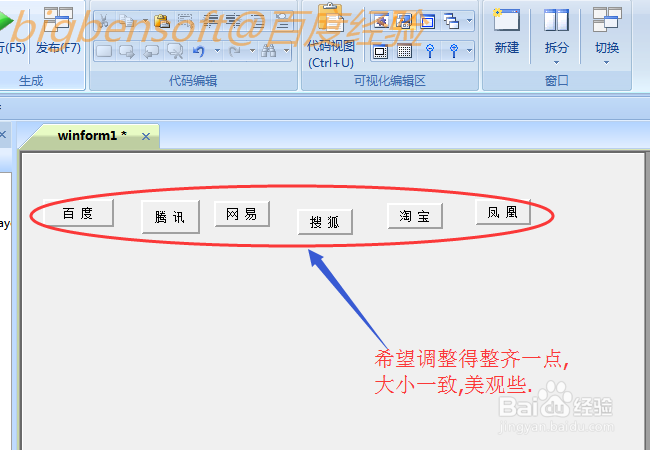650x450 pixels.
Task: Click the third text-lines format icon
Action: (x=258, y=21)
